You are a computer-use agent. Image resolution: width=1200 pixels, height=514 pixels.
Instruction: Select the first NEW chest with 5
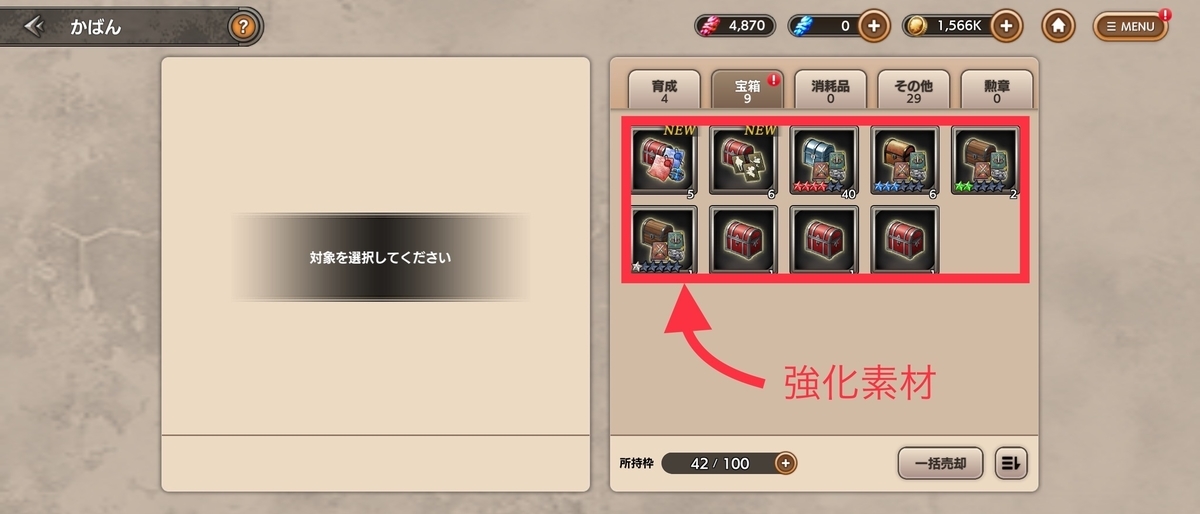[665, 160]
